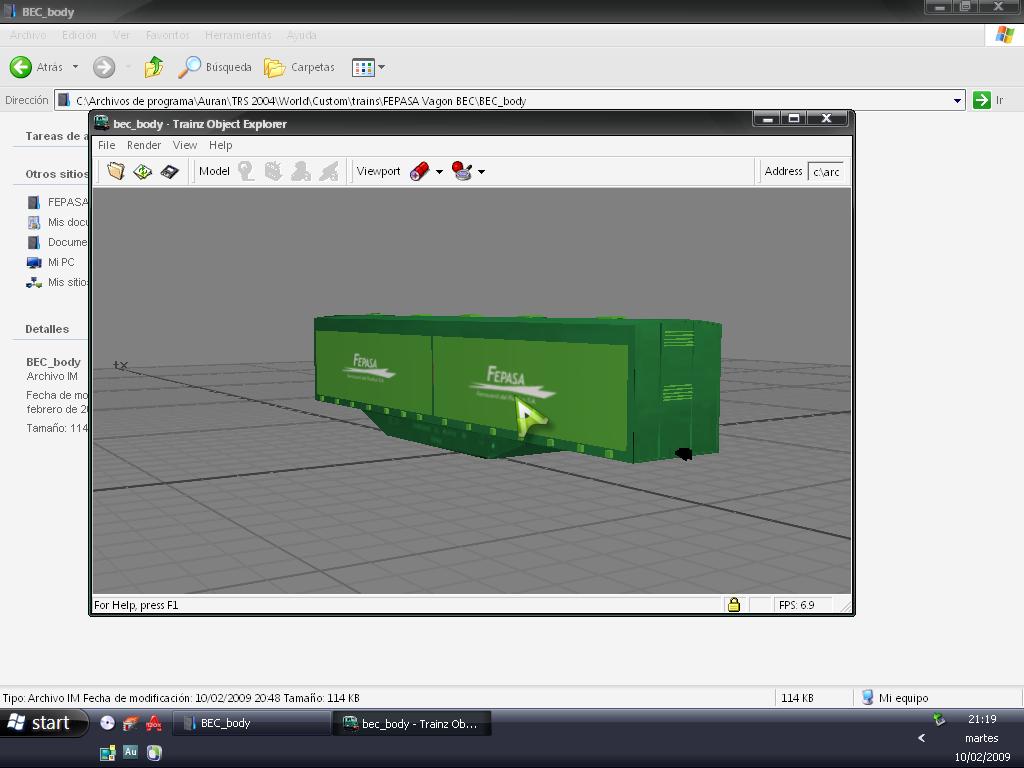Click the open file folder icon
This screenshot has width=1024, height=768.
(x=116, y=171)
